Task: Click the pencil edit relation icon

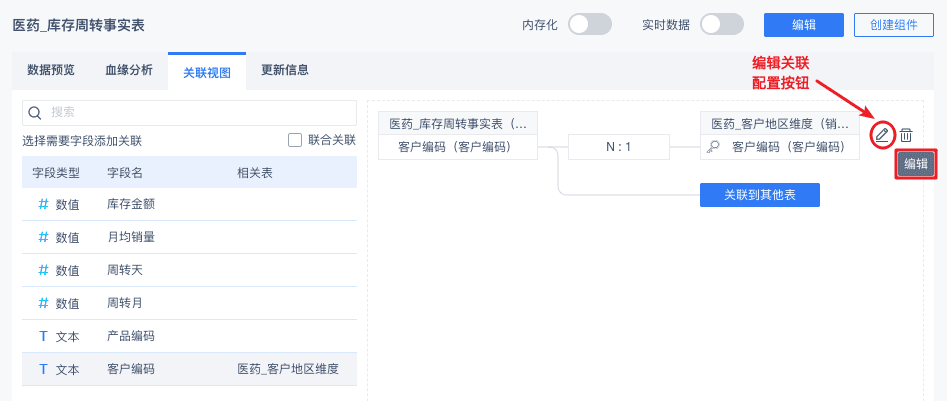Action: [x=881, y=134]
